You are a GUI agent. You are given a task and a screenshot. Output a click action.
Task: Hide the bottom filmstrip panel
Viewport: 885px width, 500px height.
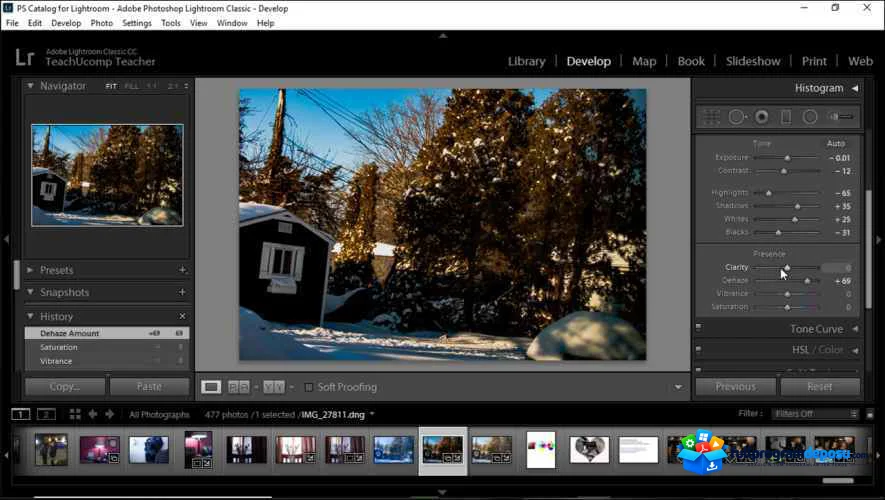(442, 492)
